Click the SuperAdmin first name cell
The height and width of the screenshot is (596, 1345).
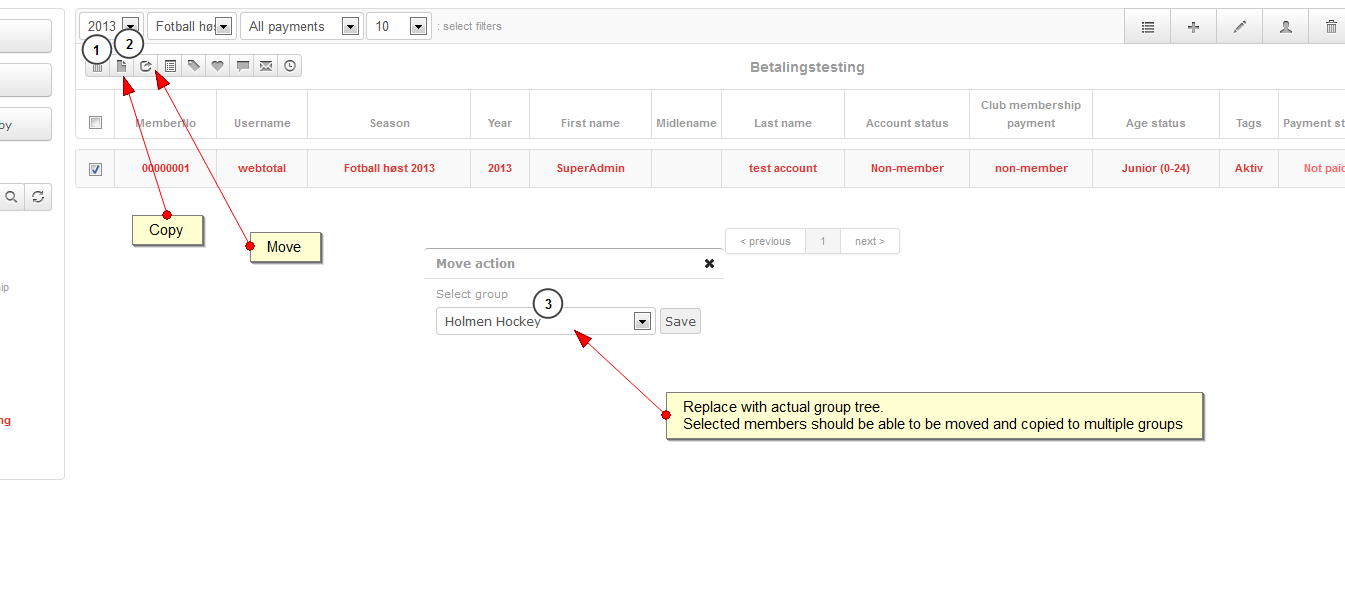[x=591, y=168]
